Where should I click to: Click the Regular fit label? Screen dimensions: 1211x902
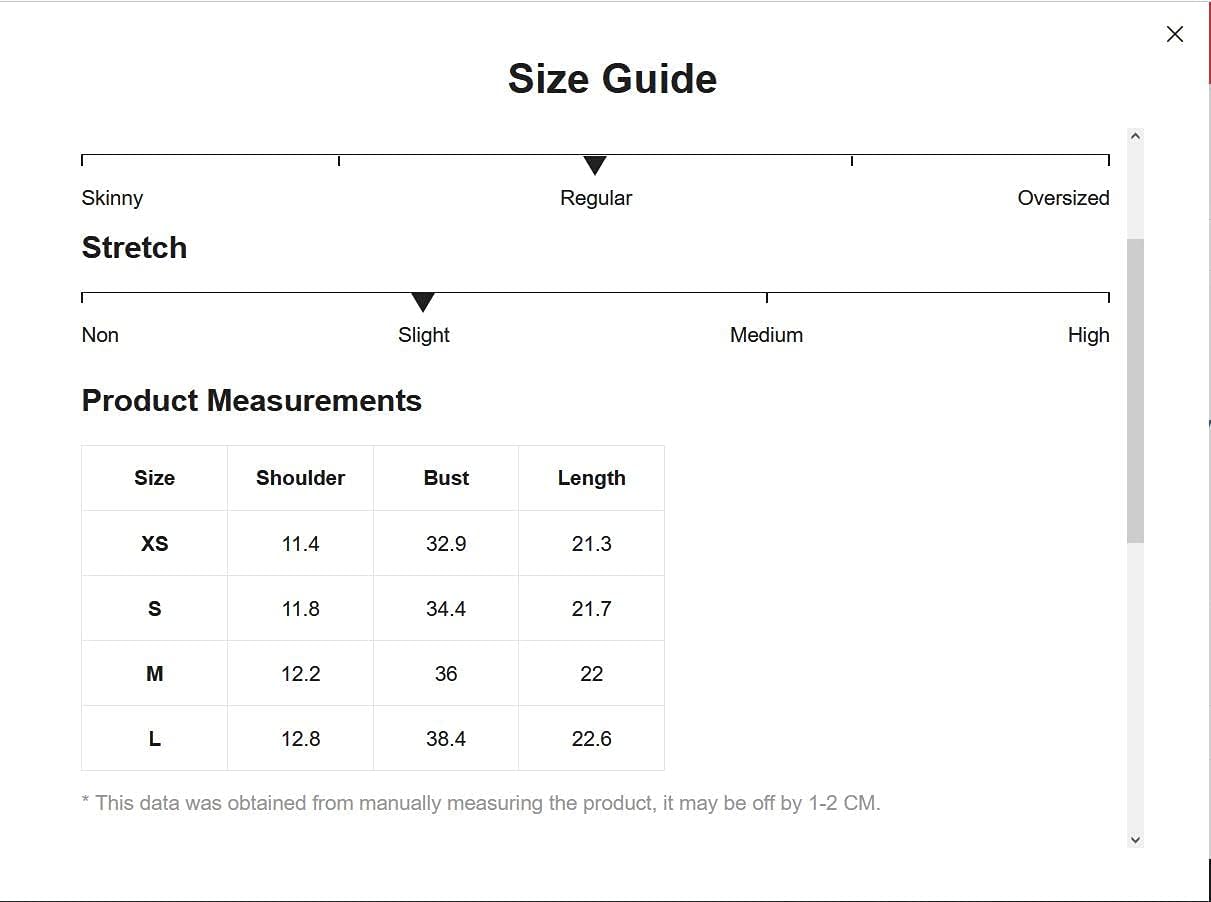[596, 198]
